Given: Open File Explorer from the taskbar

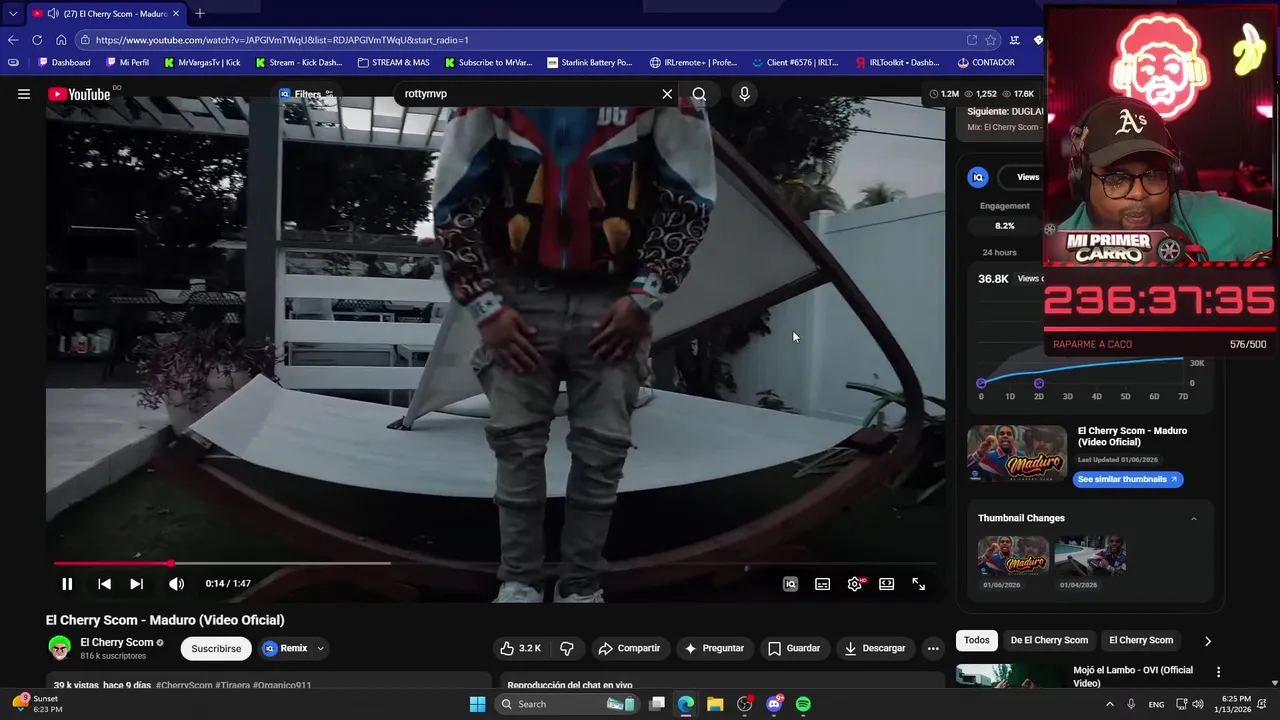Looking at the screenshot, I should tap(715, 704).
